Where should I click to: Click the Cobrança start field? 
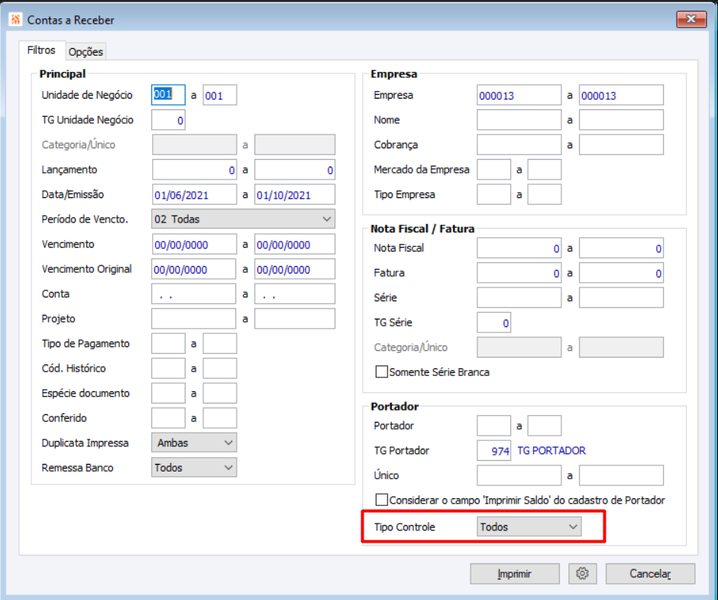click(519, 145)
